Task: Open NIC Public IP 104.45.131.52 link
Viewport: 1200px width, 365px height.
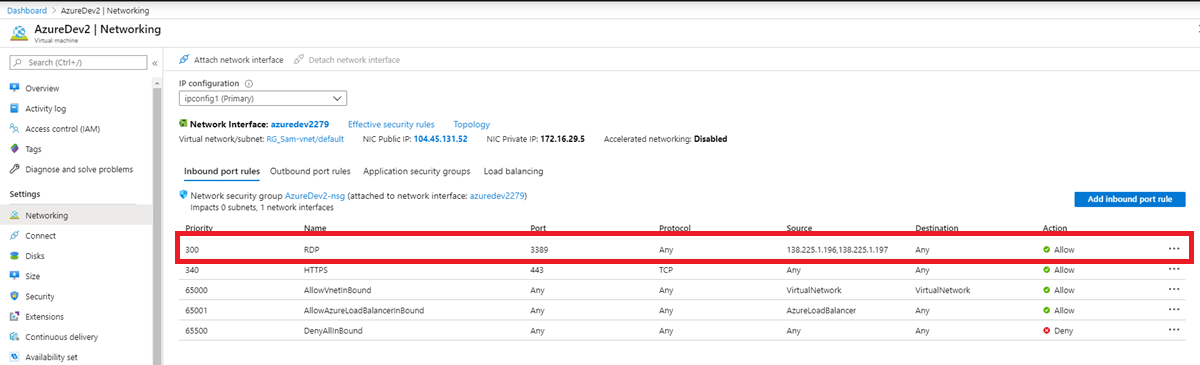Action: point(441,139)
